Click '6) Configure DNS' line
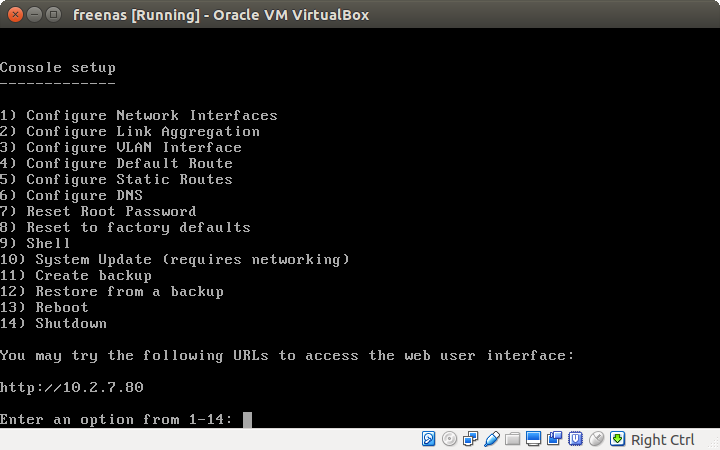Image resolution: width=720 pixels, height=450 pixels. (x=71, y=196)
